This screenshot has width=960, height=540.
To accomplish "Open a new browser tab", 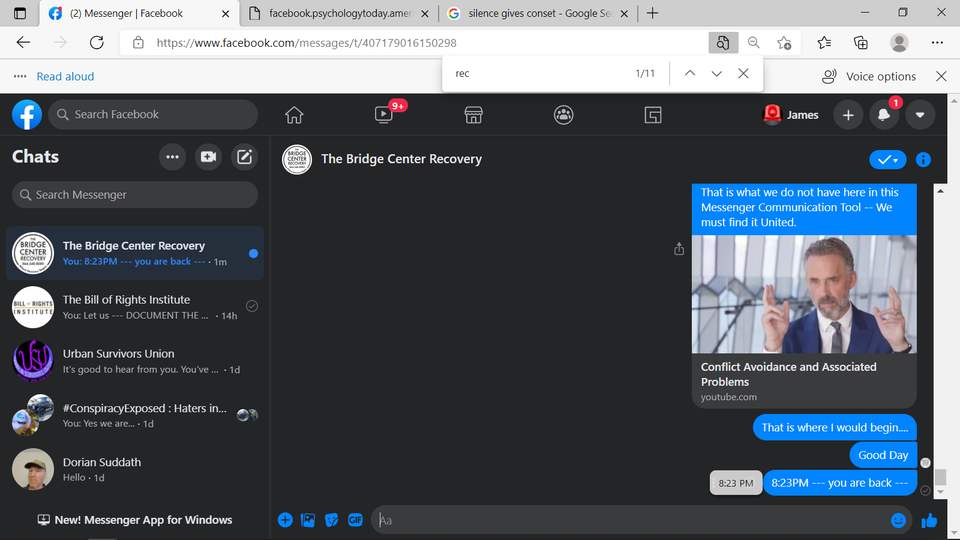I will (653, 13).
